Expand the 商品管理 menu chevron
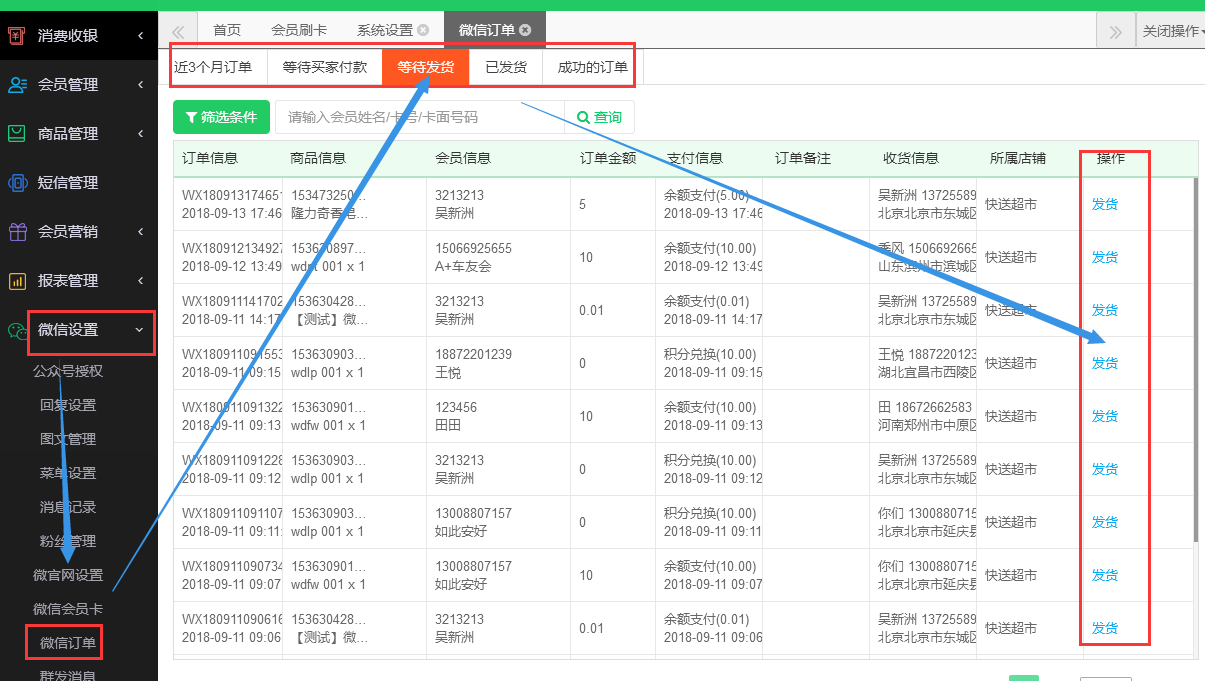Screen dimensions: 1205x681 pos(140,134)
